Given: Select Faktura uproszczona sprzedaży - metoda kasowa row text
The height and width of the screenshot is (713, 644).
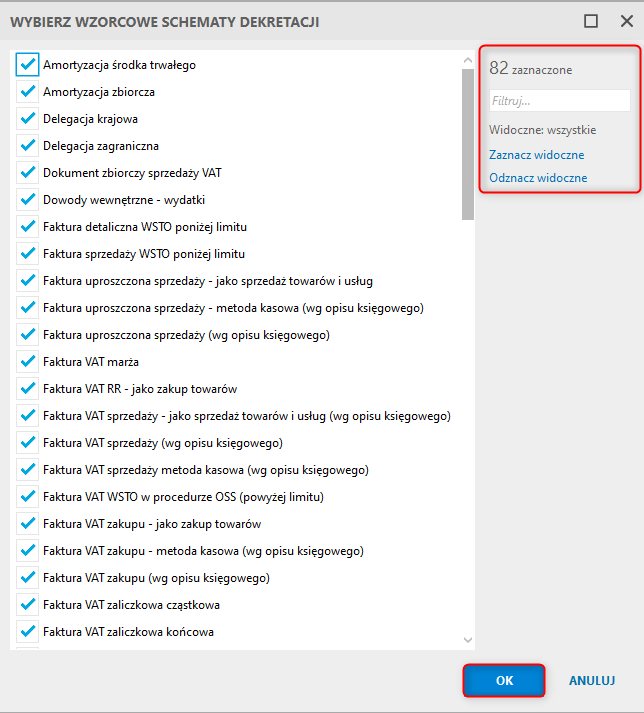Looking at the screenshot, I should coord(233,308).
